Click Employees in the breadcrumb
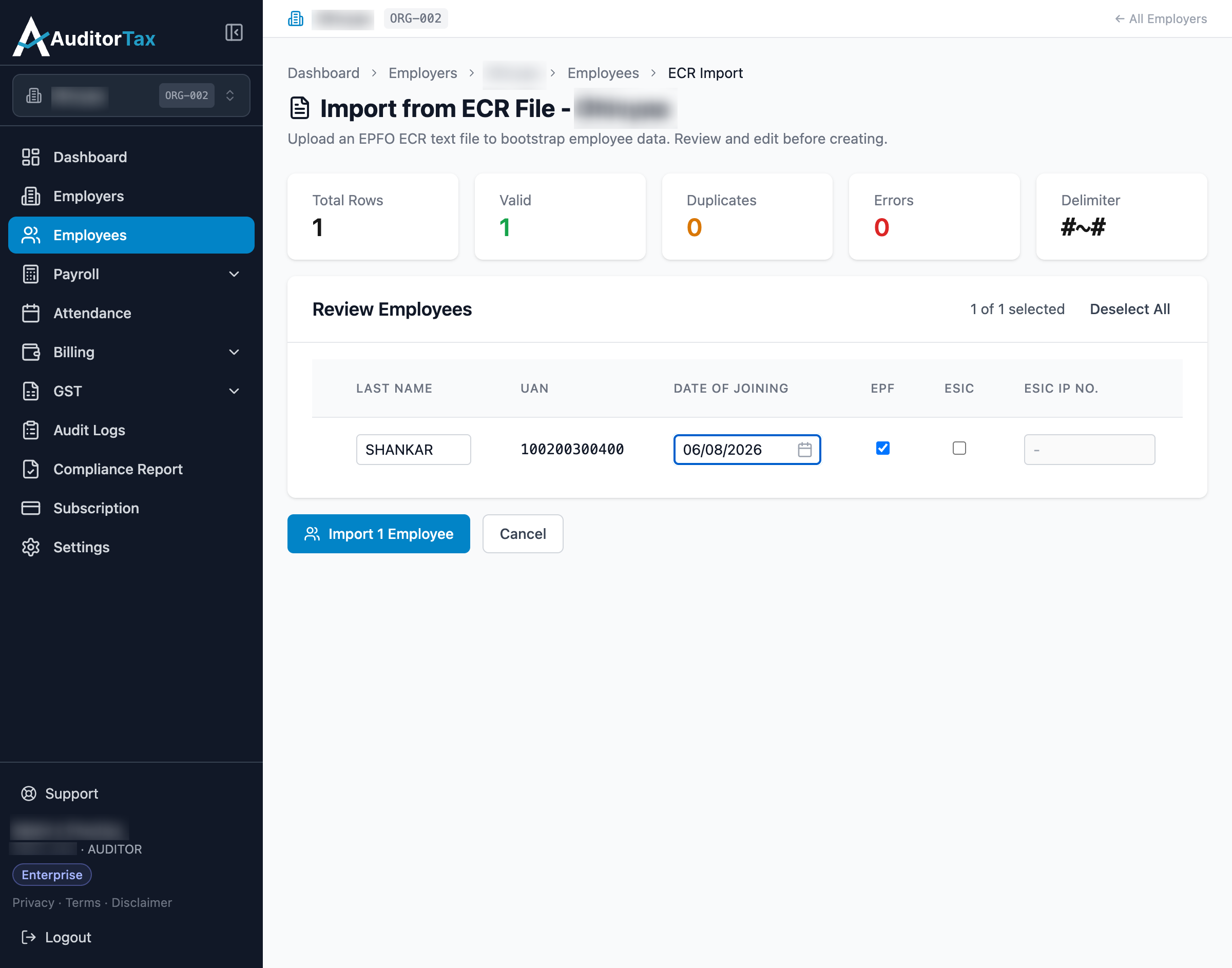 pyautogui.click(x=603, y=73)
